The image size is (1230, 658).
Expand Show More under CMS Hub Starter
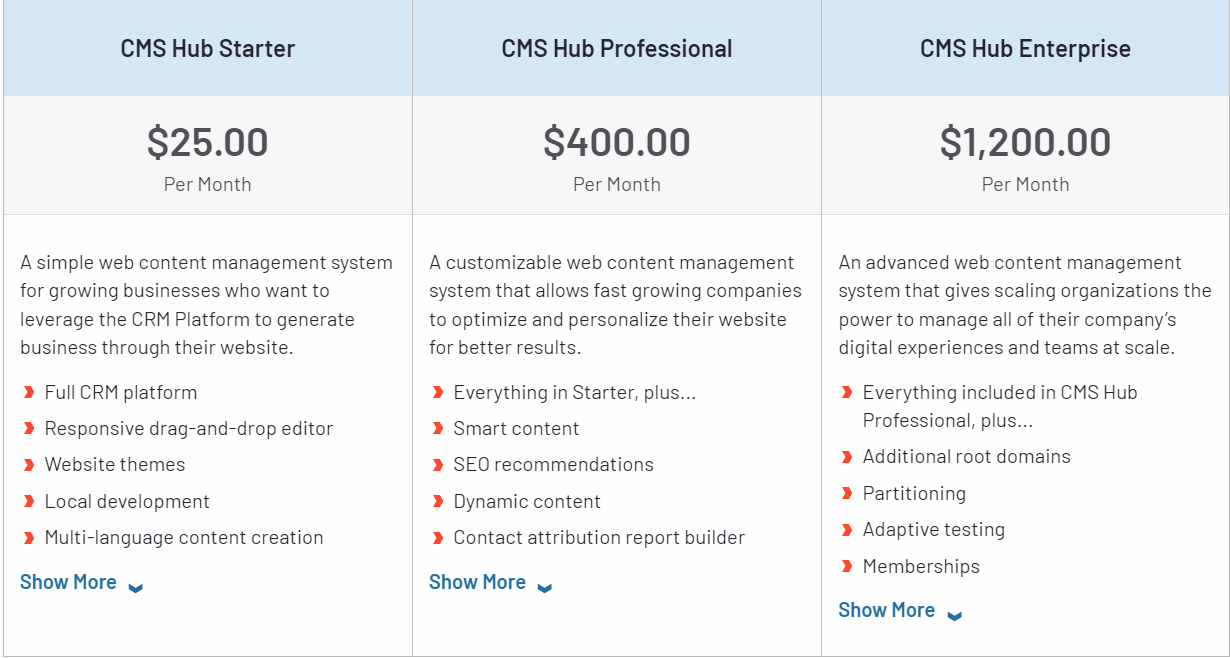pyautogui.click(x=68, y=581)
